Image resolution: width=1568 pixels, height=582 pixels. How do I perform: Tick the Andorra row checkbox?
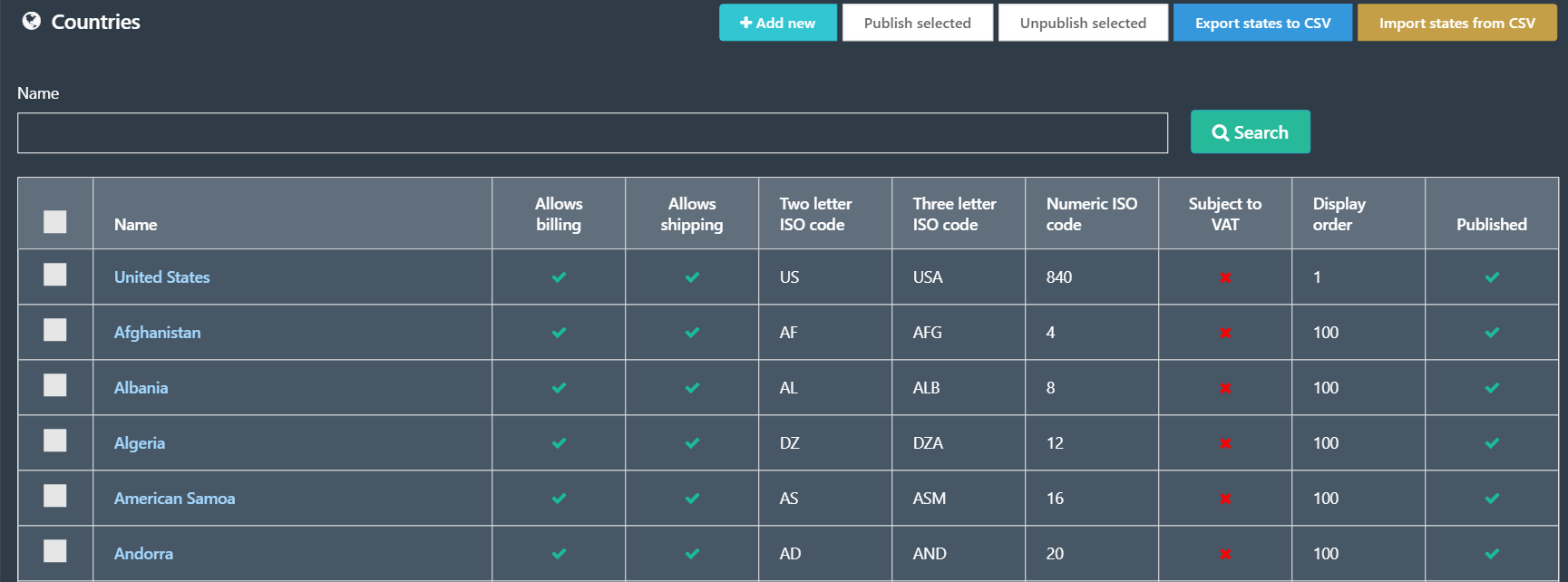pos(55,551)
